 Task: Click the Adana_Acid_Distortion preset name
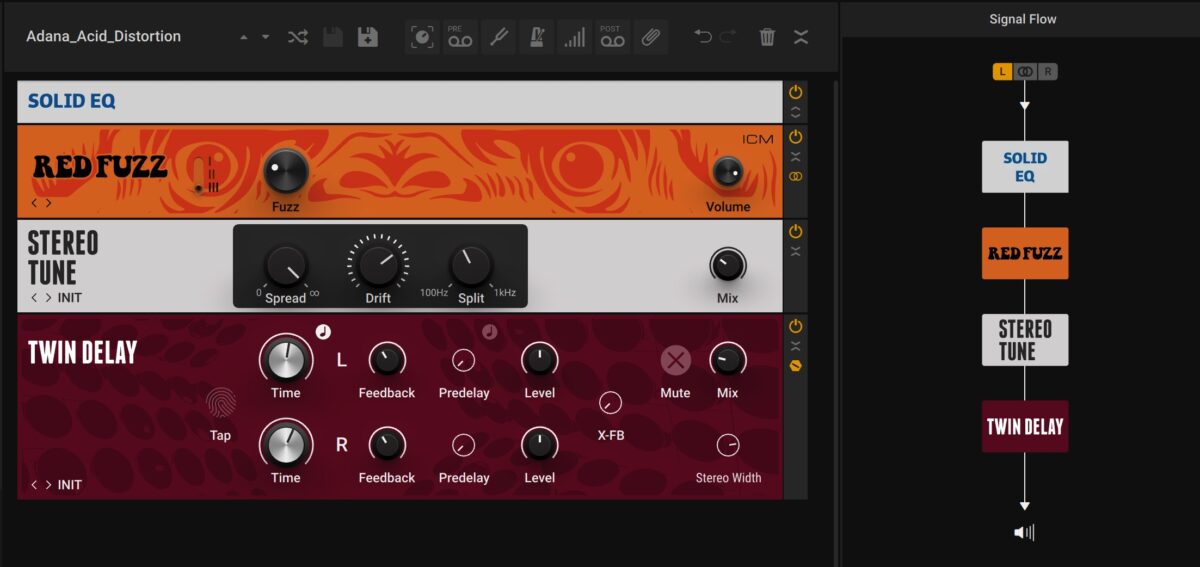point(104,36)
